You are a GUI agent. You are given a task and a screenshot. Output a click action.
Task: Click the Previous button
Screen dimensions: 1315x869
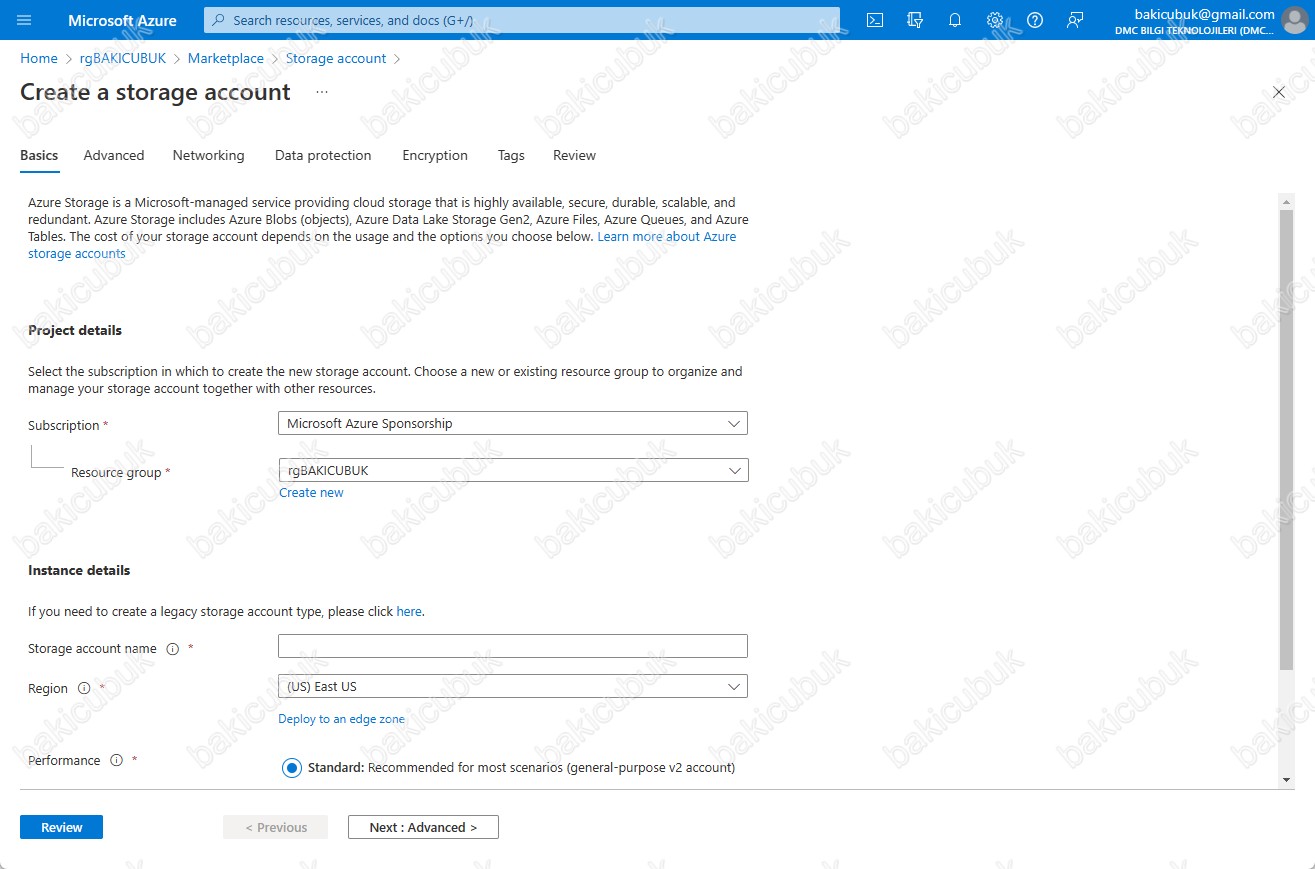[x=276, y=827]
